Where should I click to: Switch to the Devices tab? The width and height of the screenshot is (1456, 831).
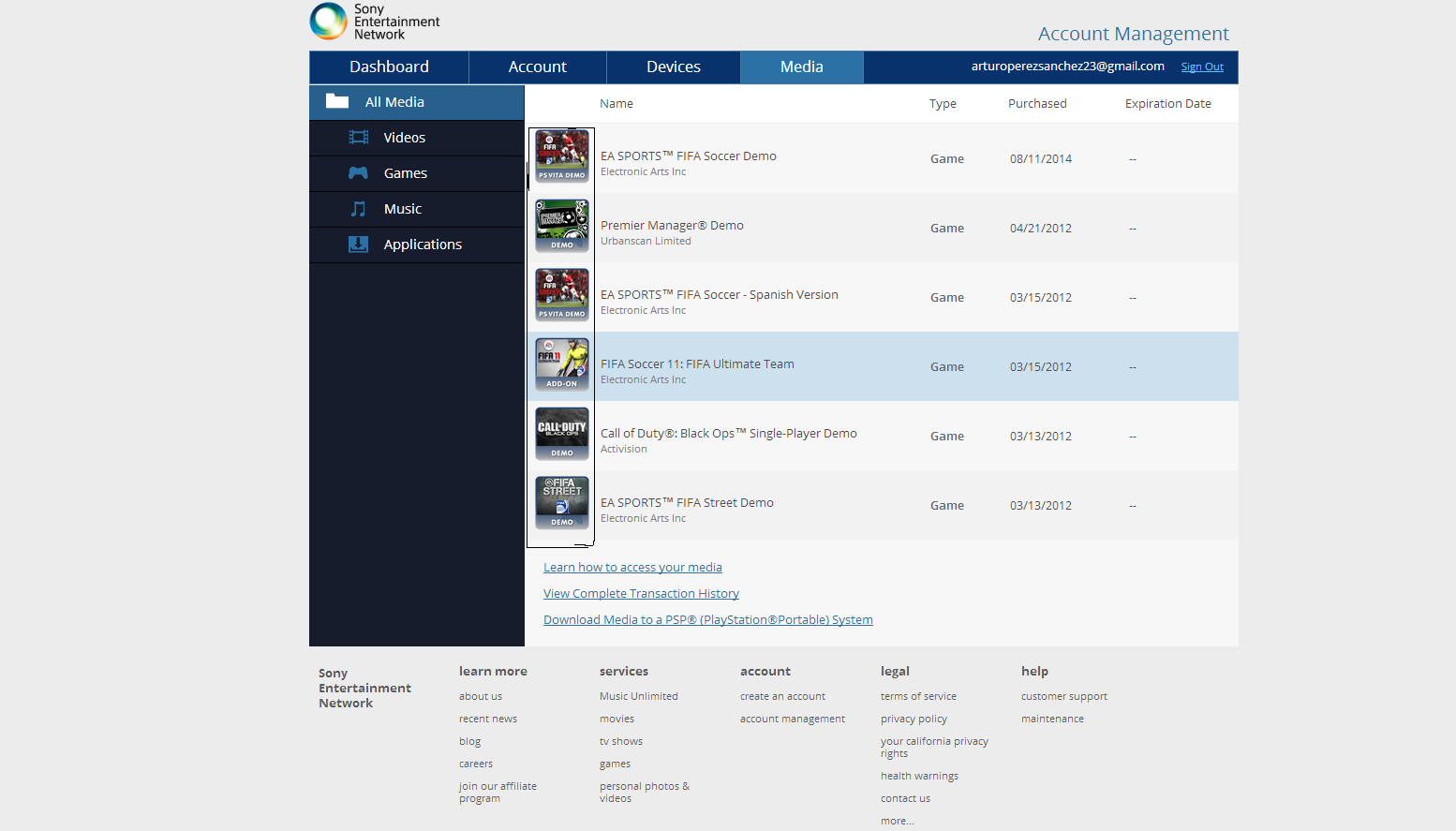coord(674,67)
